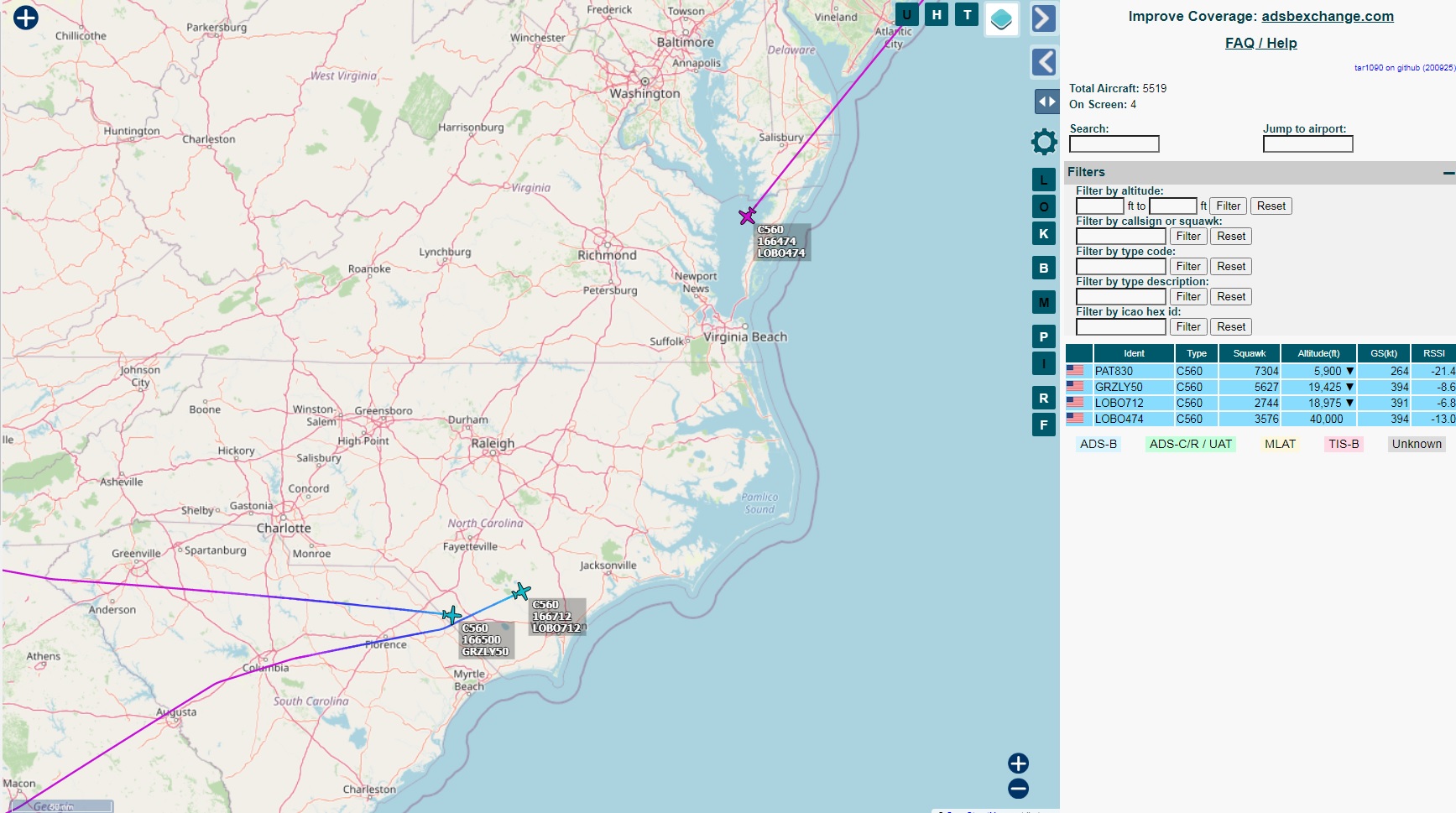Screen dimensions: 1456x813
Task: Sort table by Altitude(ft) column
Action: 1318,353
